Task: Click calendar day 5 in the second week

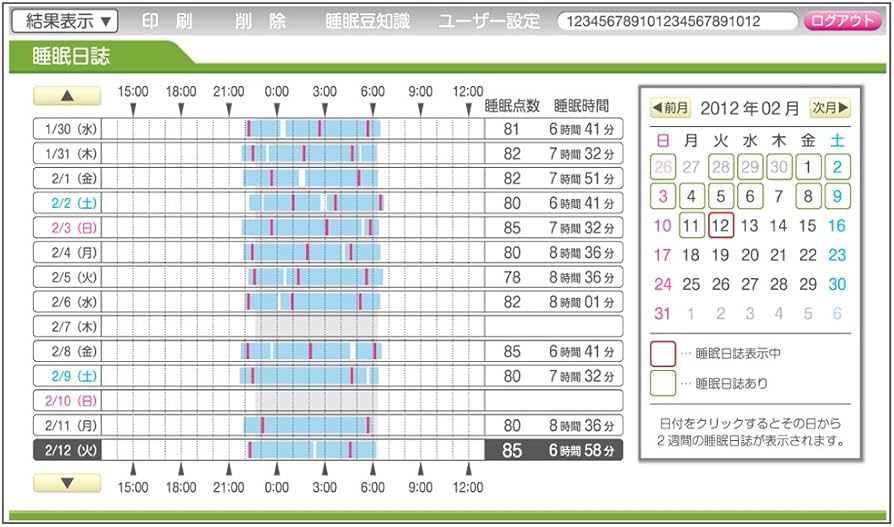Action: [721, 196]
